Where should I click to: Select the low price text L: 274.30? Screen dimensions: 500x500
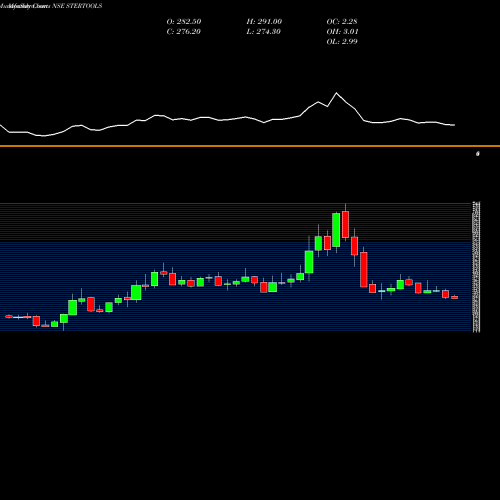(263, 32)
